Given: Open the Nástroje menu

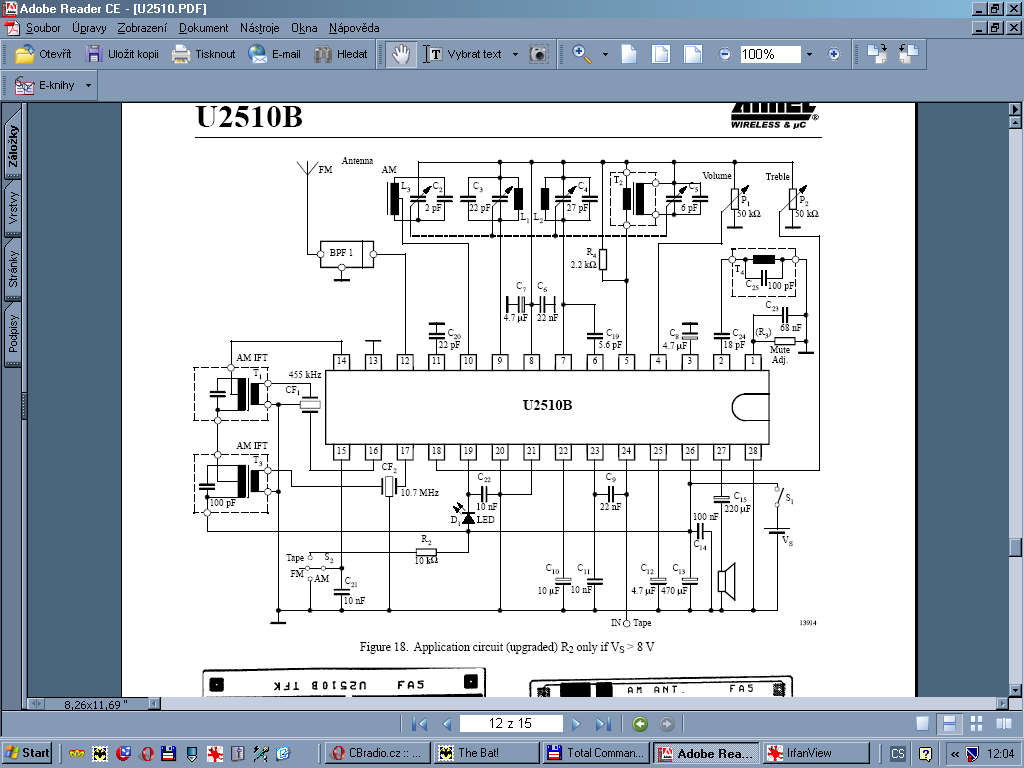Looking at the screenshot, I should pyautogui.click(x=259, y=28).
